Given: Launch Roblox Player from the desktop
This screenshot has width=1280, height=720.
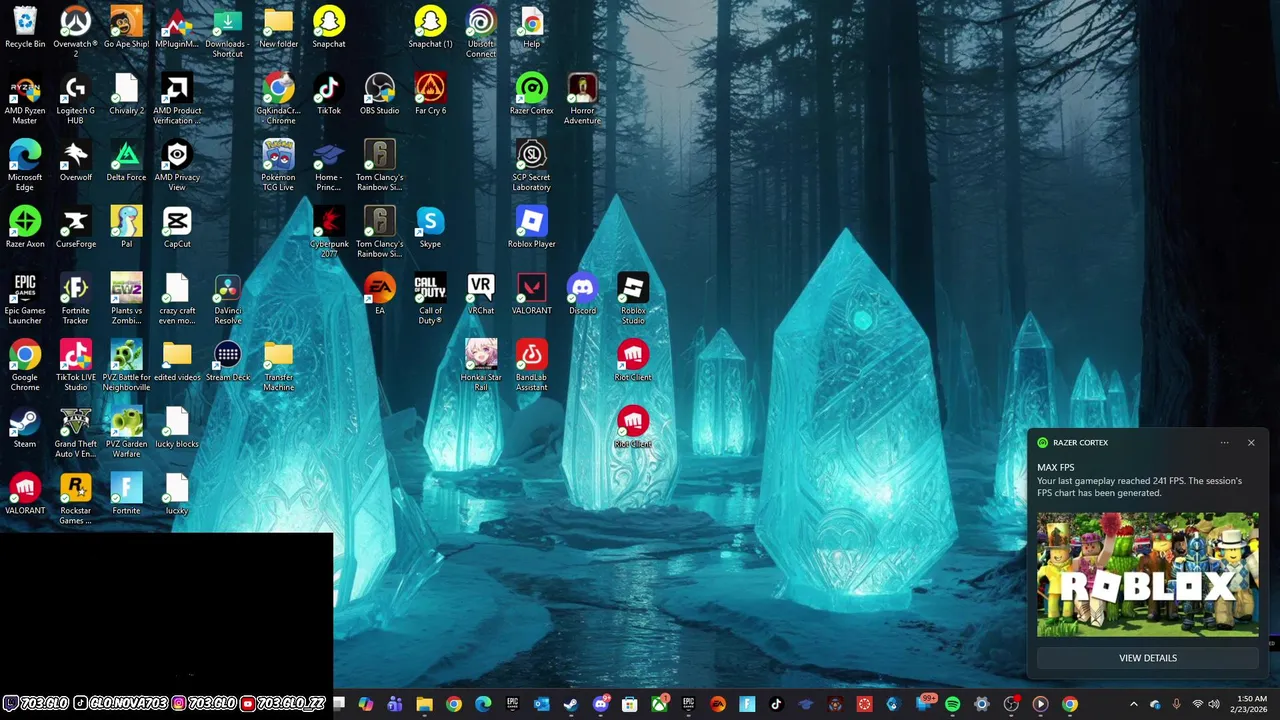Looking at the screenshot, I should 531,227.
